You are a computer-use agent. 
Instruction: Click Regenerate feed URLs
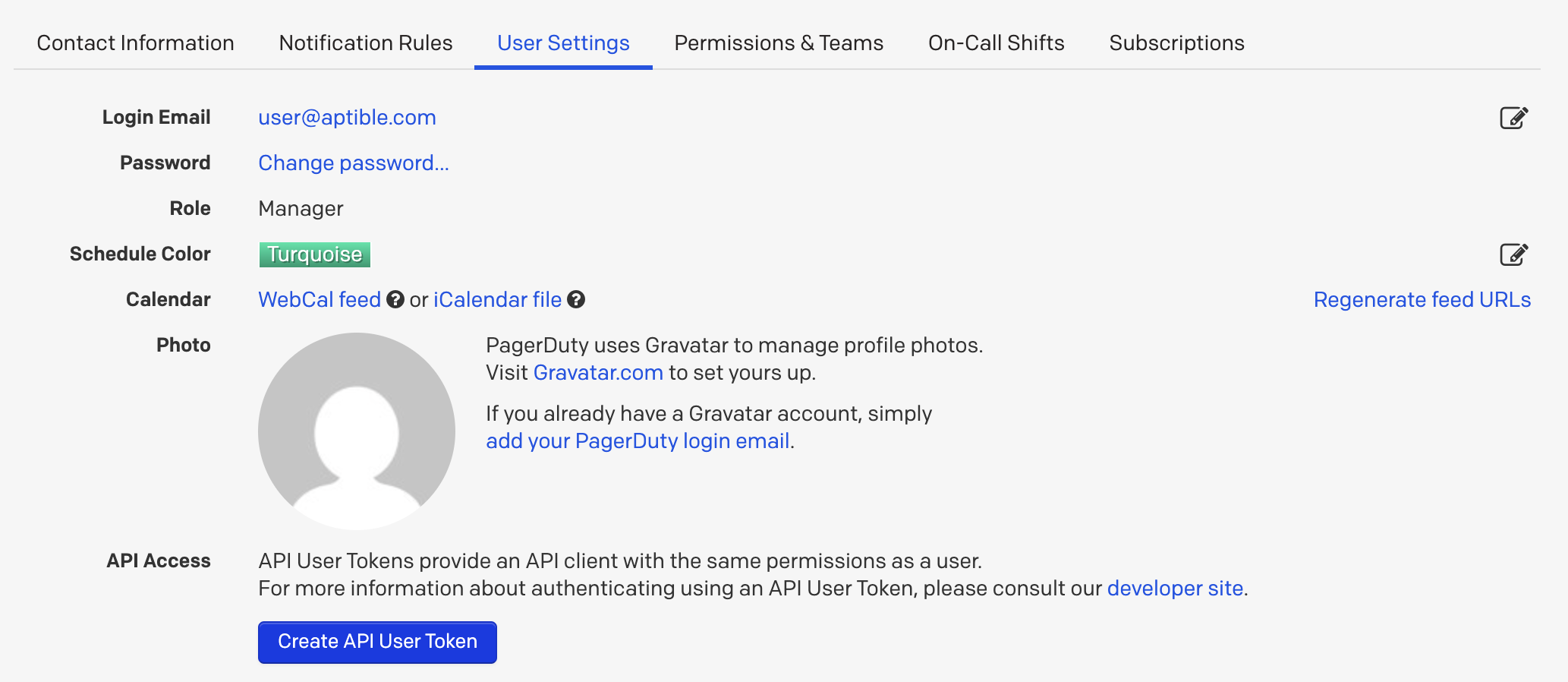(1422, 300)
